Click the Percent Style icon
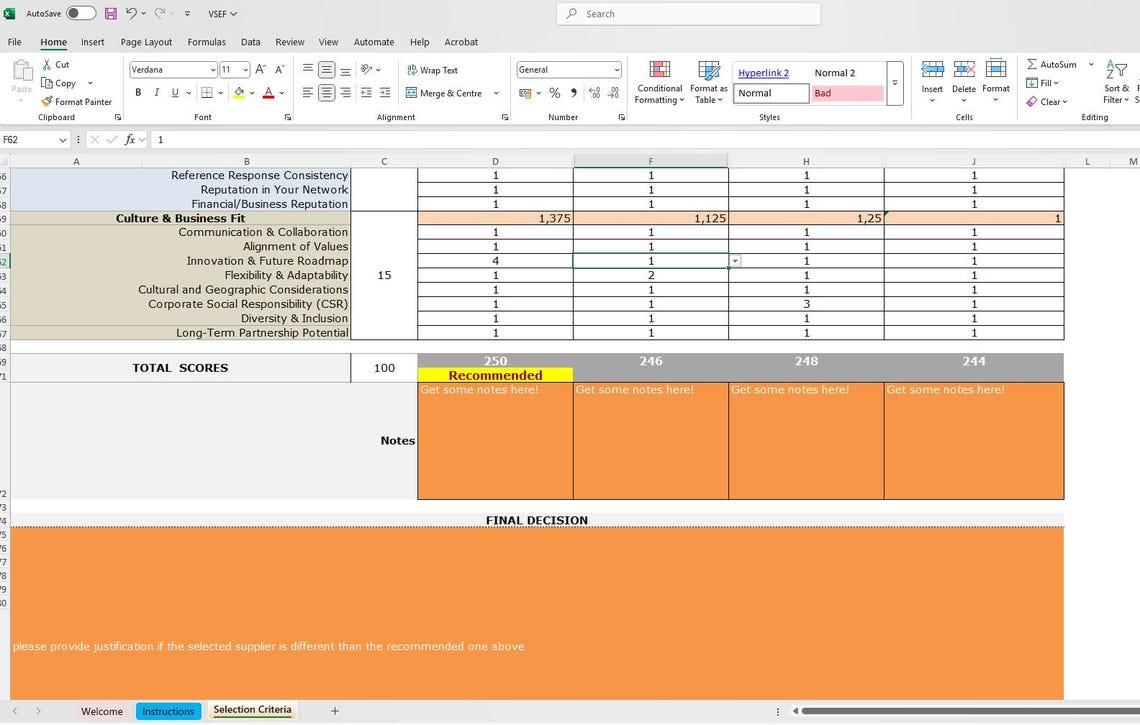The height and width of the screenshot is (725, 1140). (554, 93)
